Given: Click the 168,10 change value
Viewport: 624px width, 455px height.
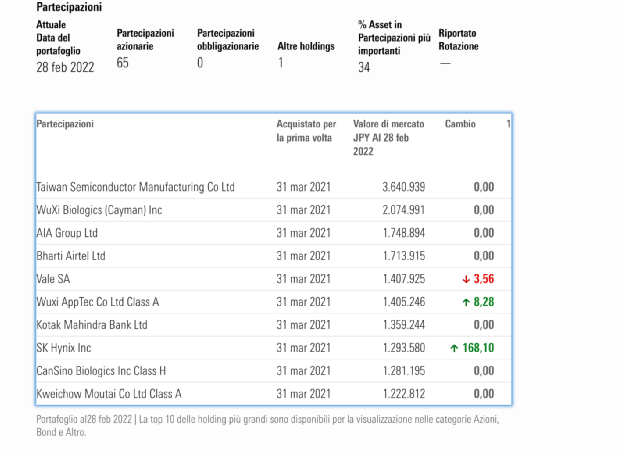Looking at the screenshot, I should click(478, 348).
